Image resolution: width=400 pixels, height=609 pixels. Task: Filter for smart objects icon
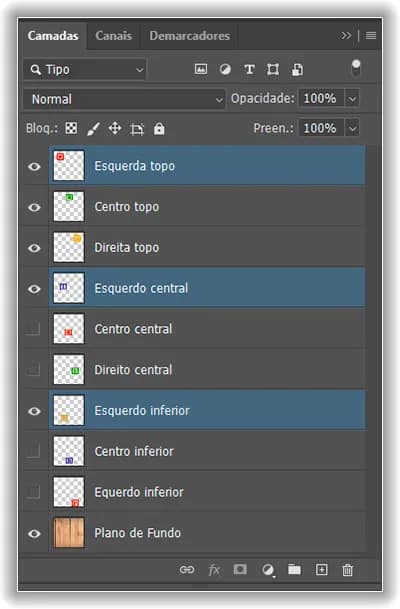pyautogui.click(x=297, y=70)
